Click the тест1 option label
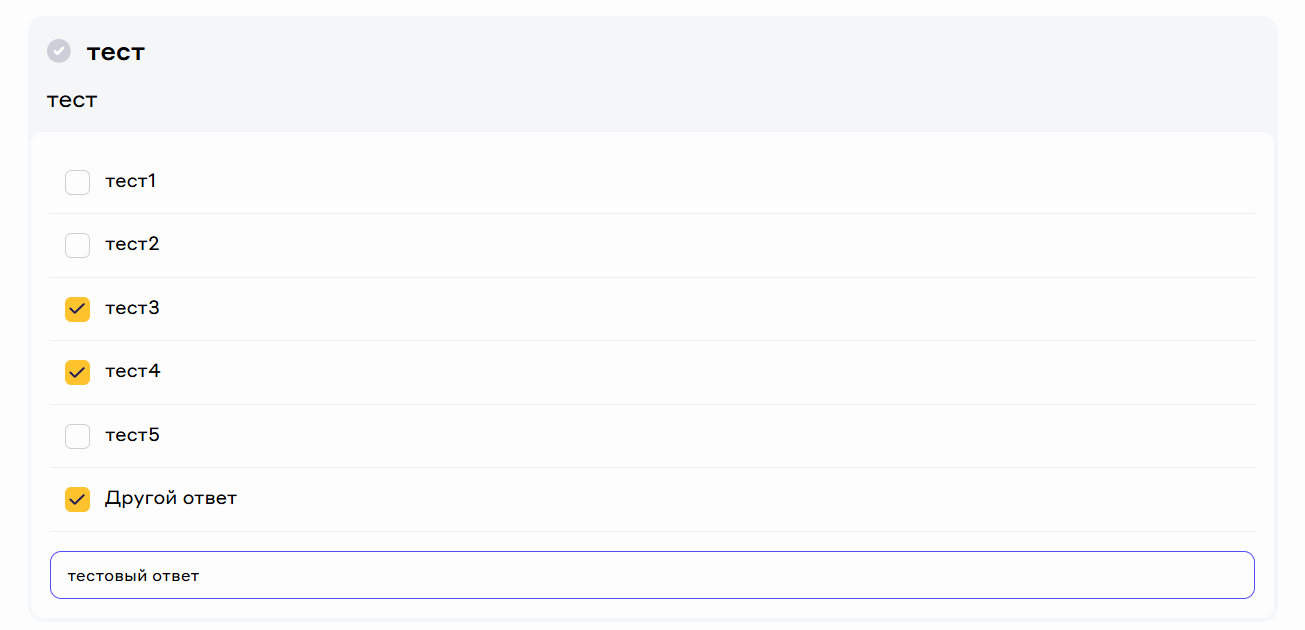Viewport: 1305px width, 630px height. (131, 181)
